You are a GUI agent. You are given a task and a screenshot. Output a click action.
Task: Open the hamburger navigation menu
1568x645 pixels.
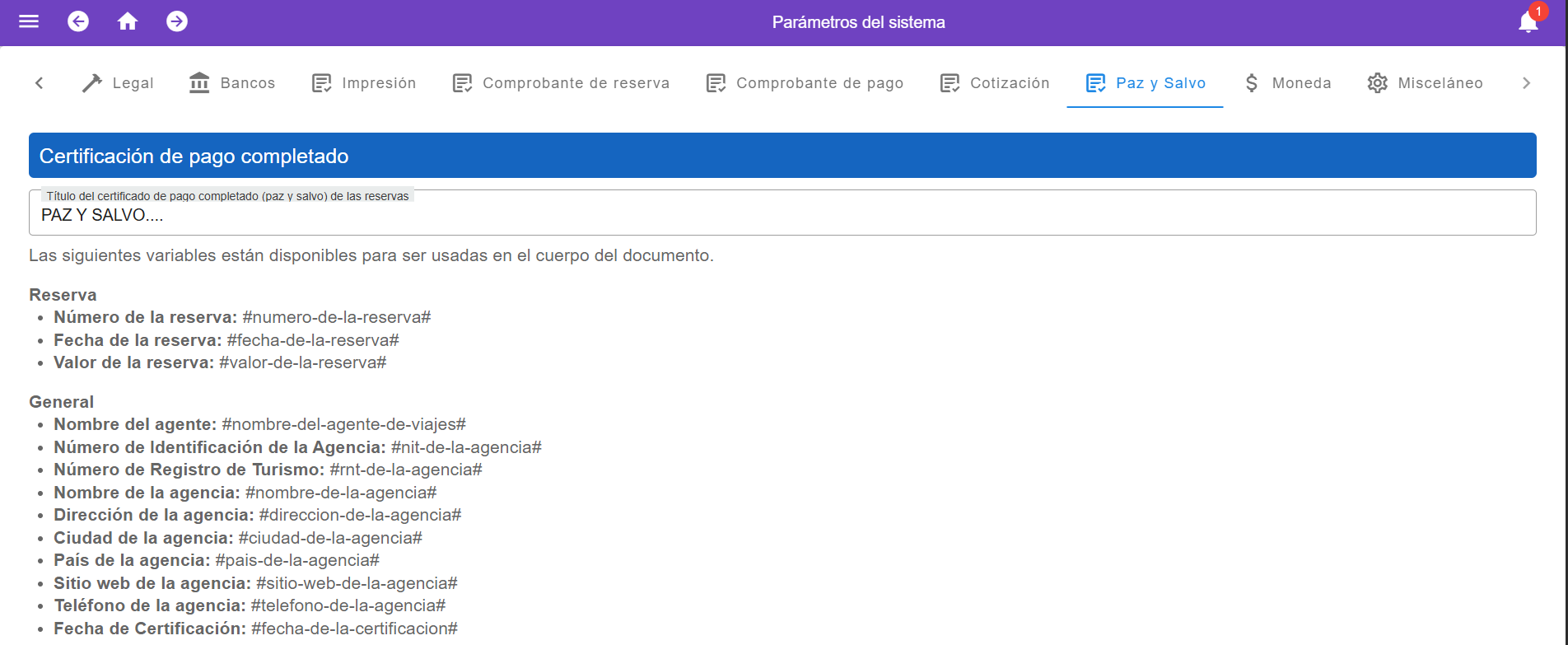[x=29, y=21]
